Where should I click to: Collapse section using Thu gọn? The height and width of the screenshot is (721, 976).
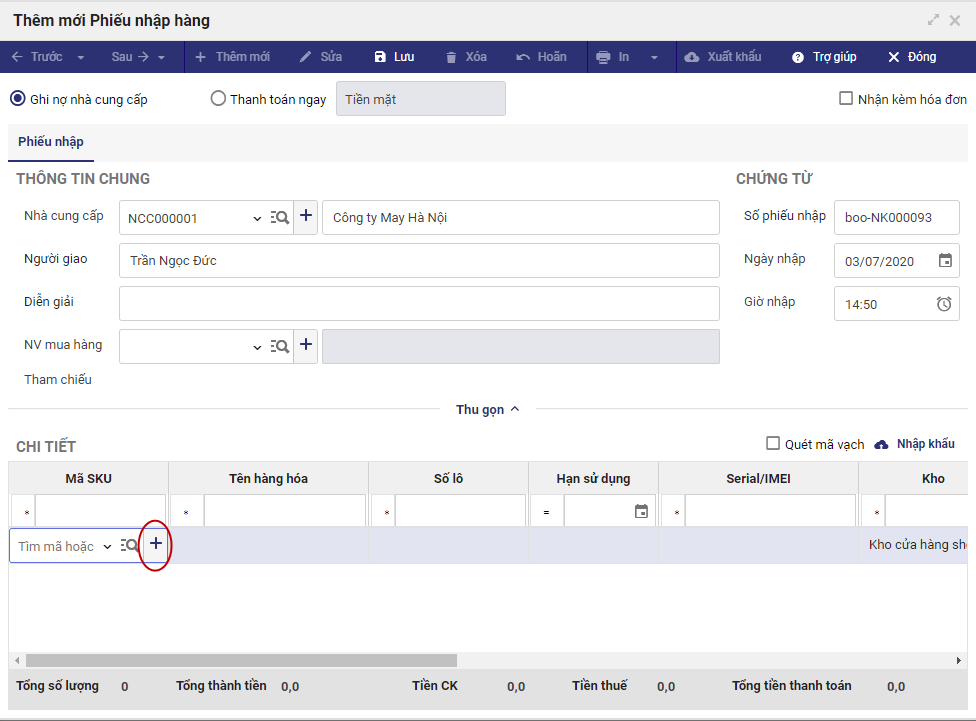point(487,409)
